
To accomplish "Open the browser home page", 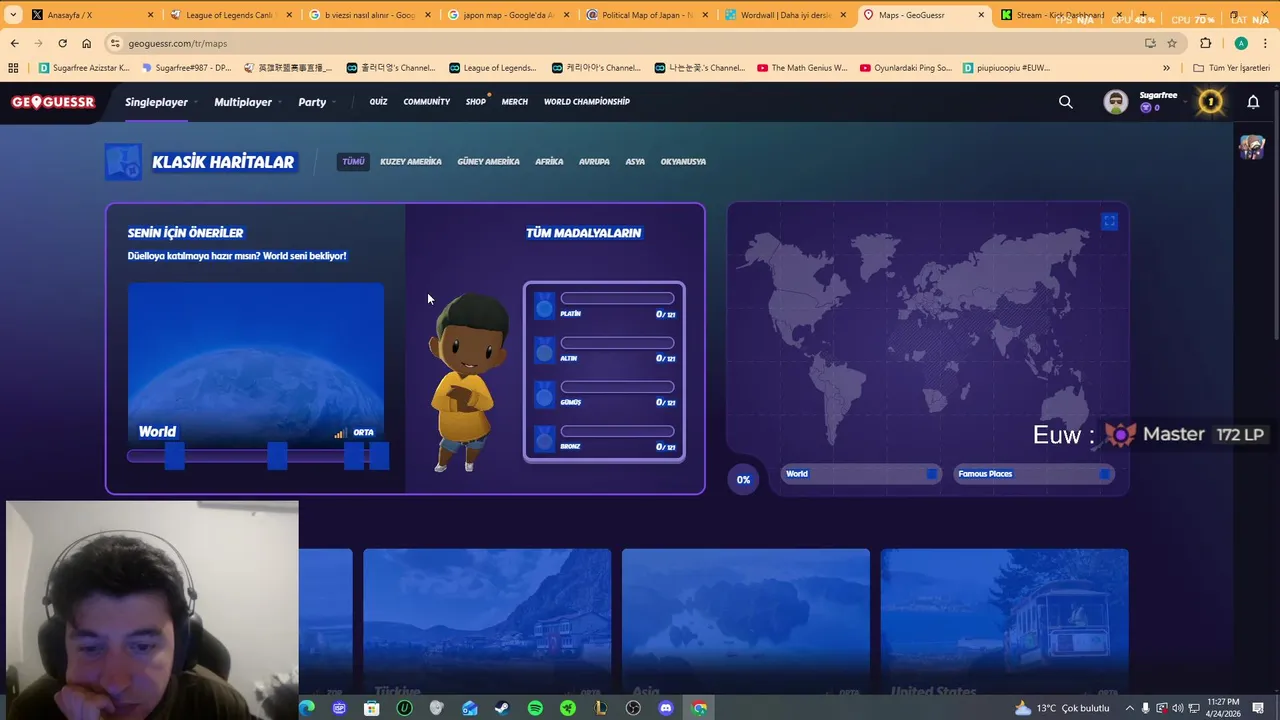I will tap(86, 43).
